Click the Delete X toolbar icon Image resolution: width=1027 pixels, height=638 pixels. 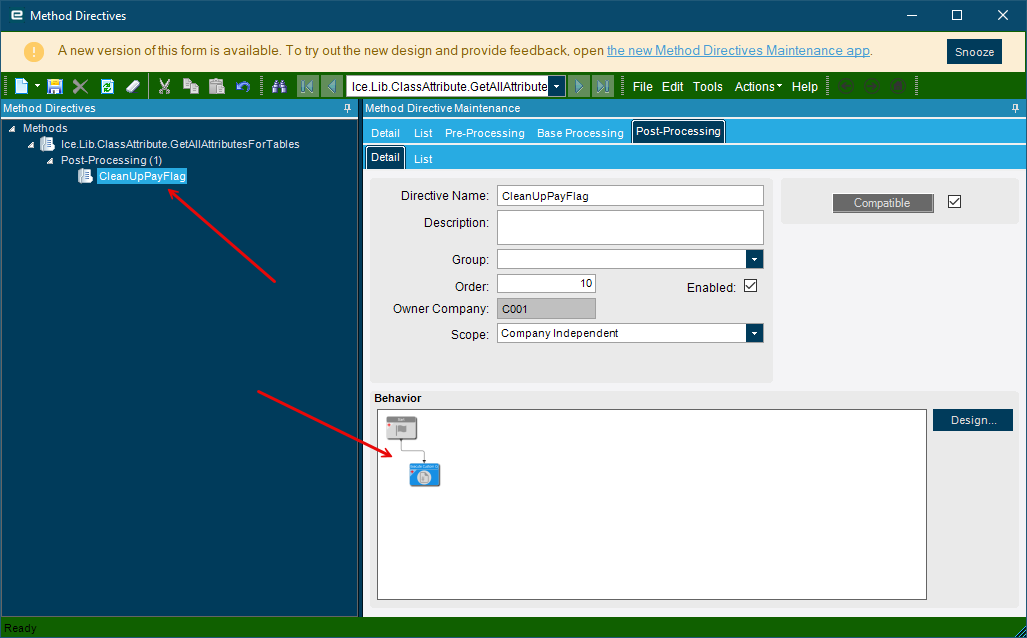[x=81, y=86]
